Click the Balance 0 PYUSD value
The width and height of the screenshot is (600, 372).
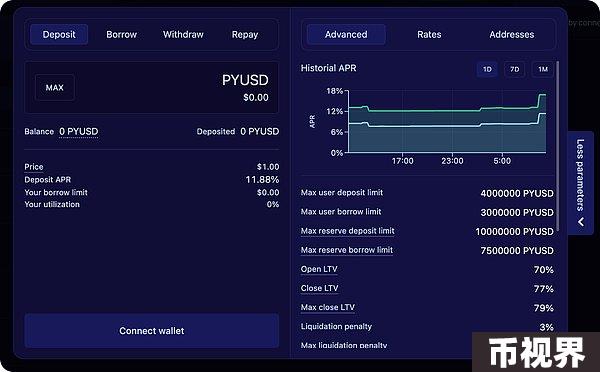click(78, 132)
